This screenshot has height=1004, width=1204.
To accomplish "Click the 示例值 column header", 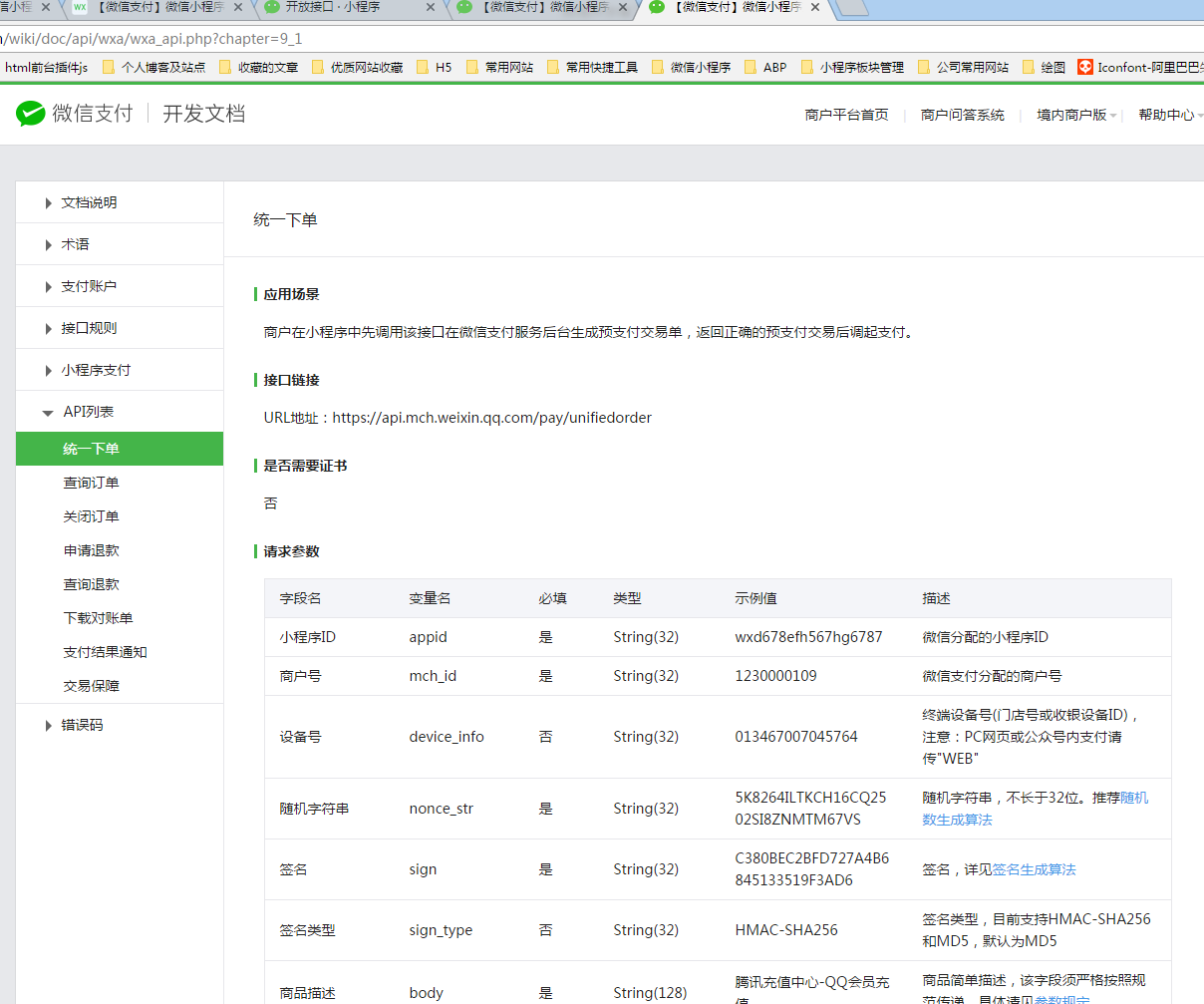I will click(755, 598).
